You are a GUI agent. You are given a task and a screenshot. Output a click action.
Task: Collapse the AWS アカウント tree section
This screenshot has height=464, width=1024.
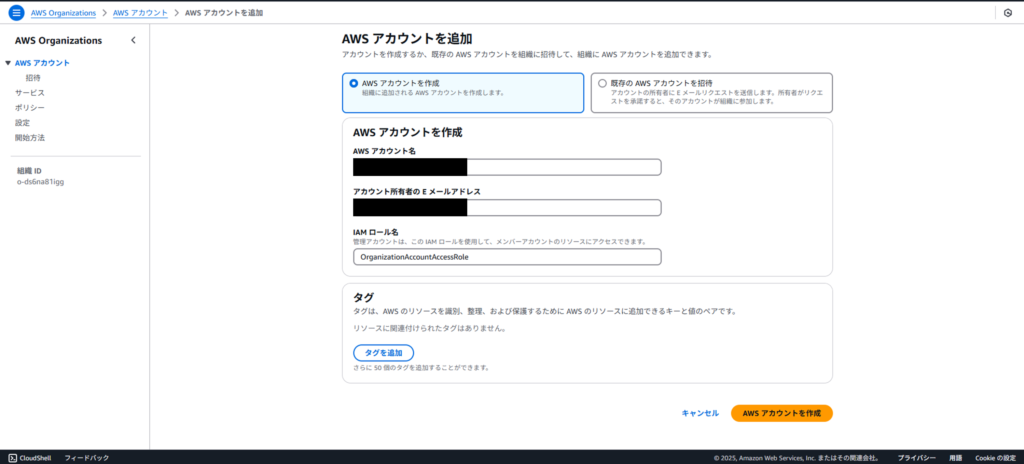tap(8, 63)
